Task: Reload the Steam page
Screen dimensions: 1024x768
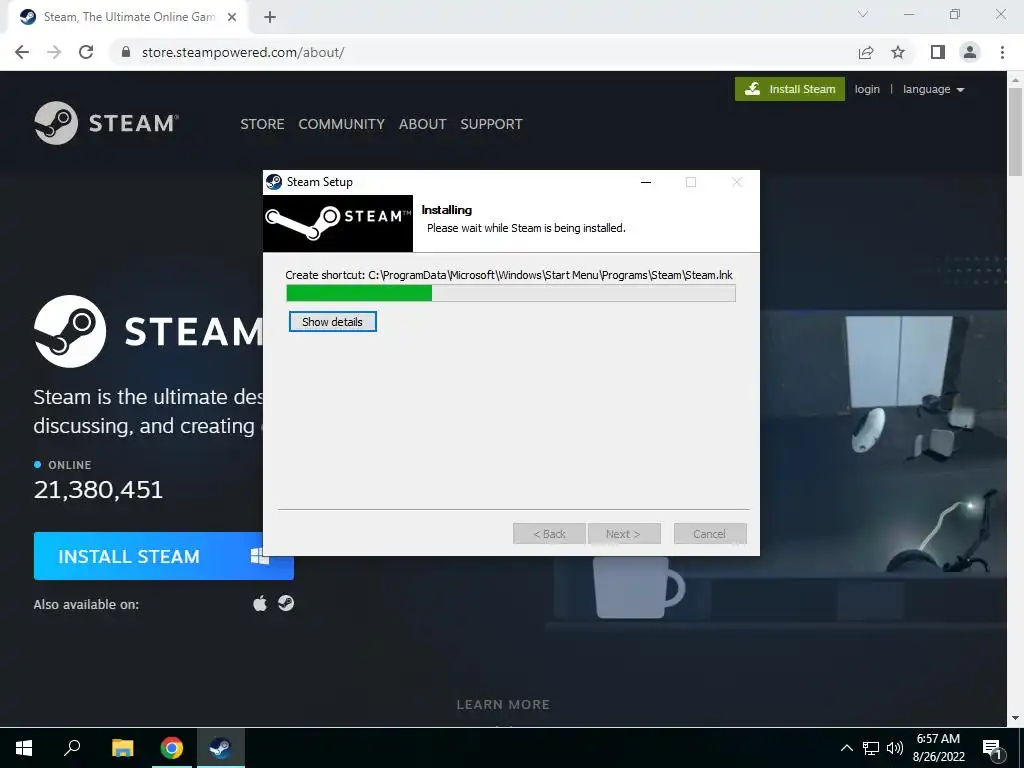Action: tap(86, 52)
